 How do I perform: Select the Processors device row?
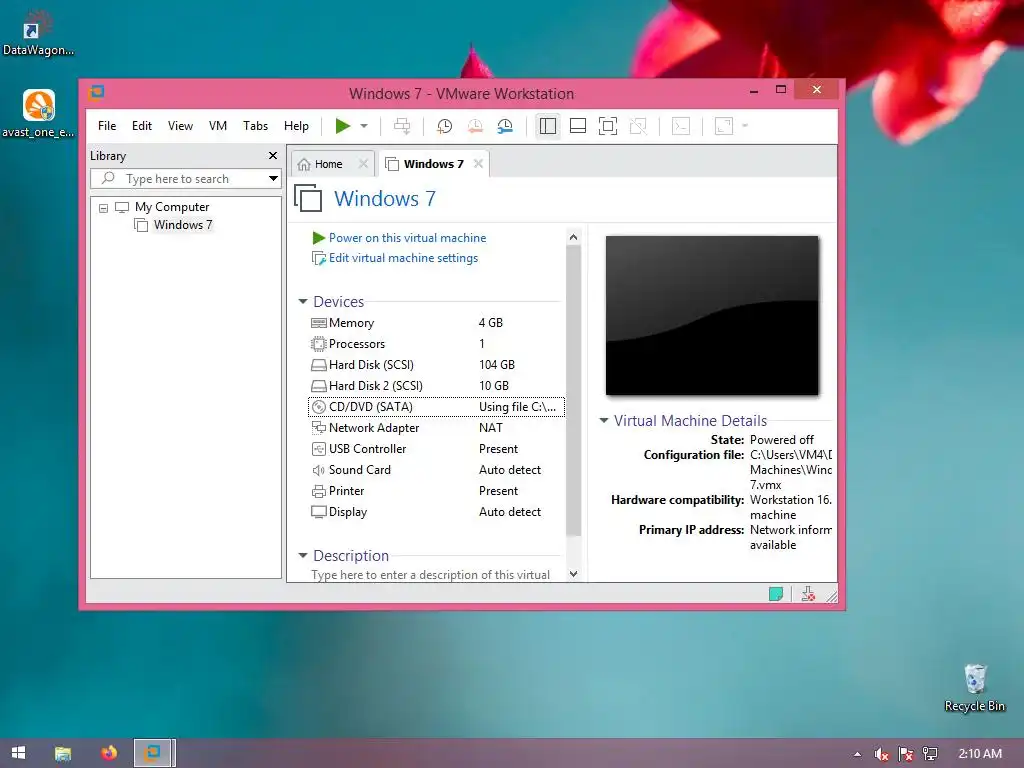click(x=436, y=344)
